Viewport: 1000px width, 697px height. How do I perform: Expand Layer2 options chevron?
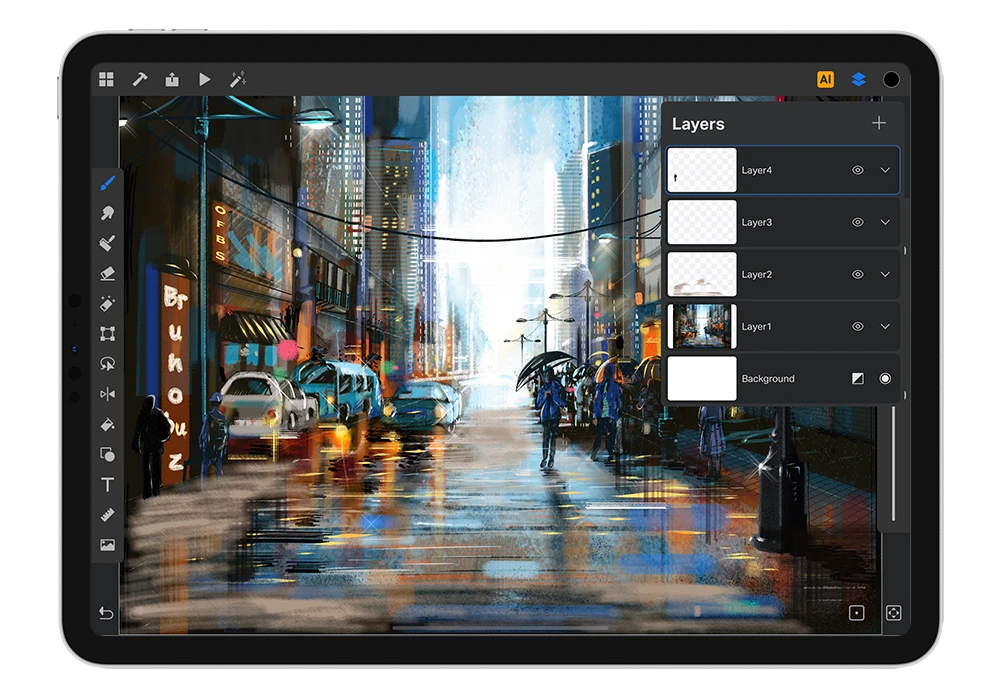(x=885, y=274)
